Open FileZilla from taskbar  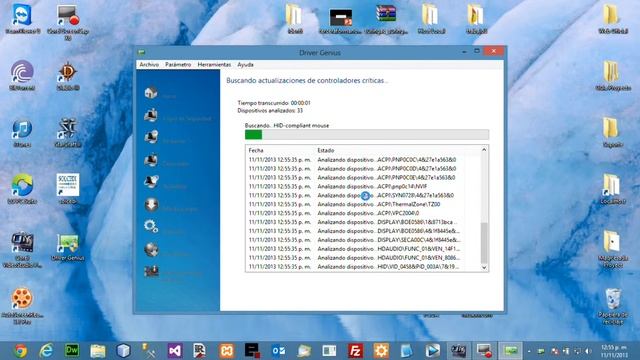coord(355,351)
